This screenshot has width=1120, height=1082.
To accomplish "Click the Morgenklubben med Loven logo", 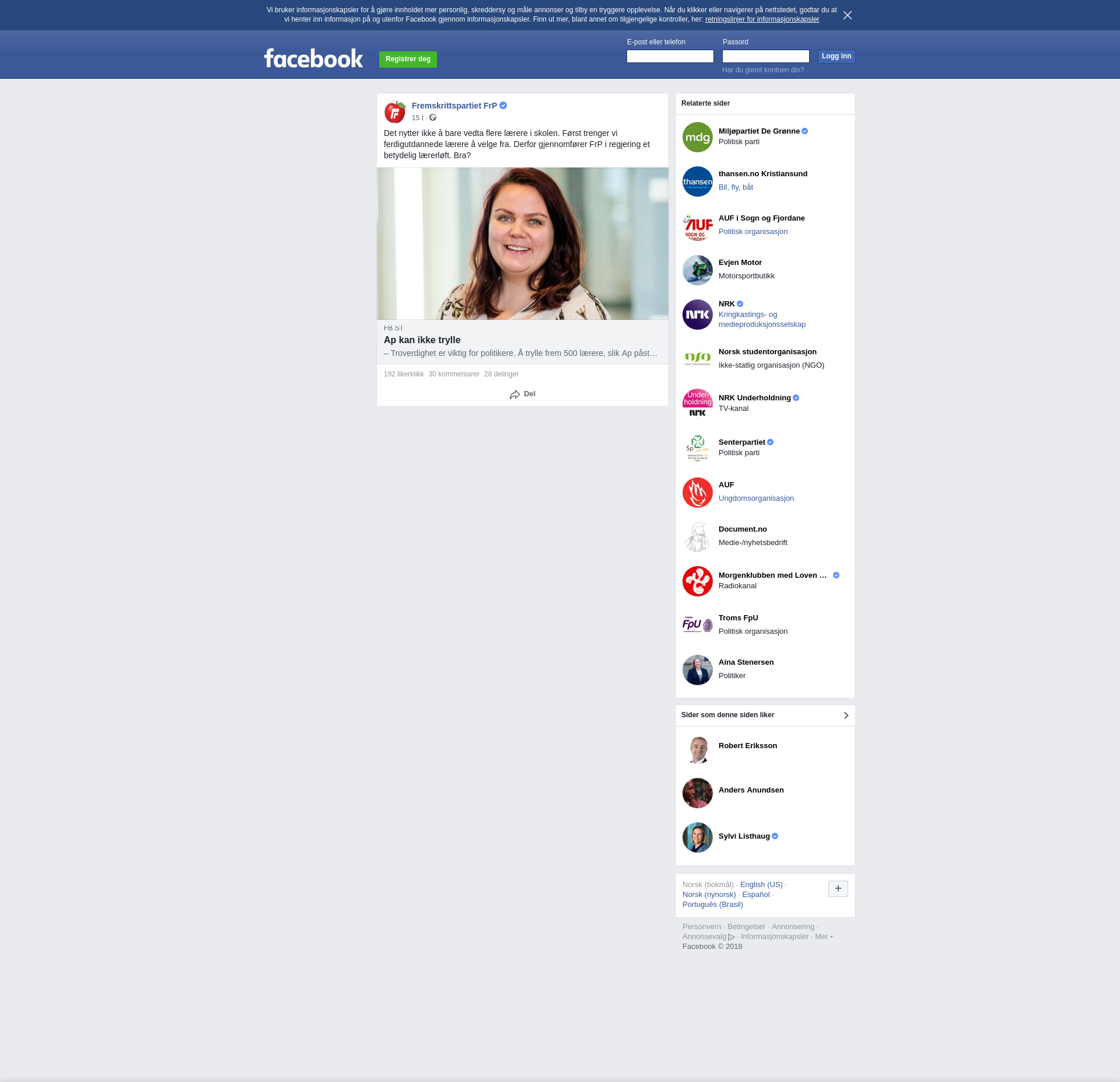I will [x=698, y=581].
